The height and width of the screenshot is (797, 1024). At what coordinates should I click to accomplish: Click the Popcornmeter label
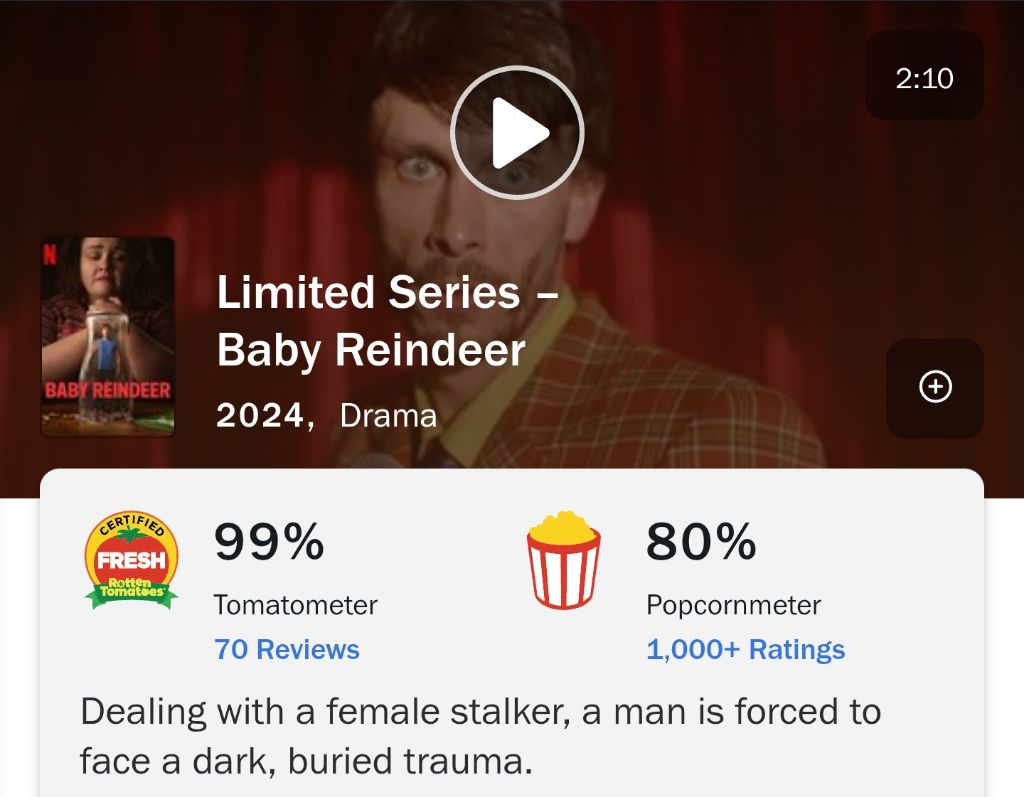point(733,605)
